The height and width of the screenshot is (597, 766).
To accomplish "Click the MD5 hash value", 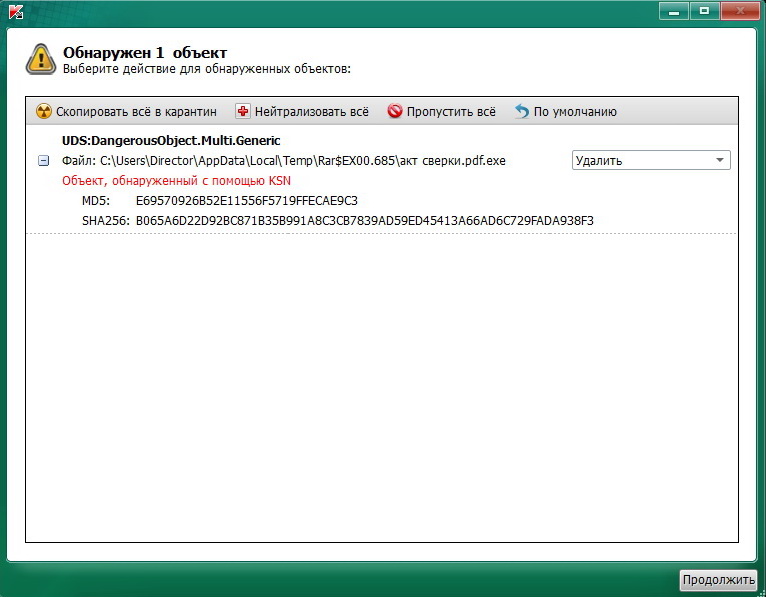I will 247,201.
